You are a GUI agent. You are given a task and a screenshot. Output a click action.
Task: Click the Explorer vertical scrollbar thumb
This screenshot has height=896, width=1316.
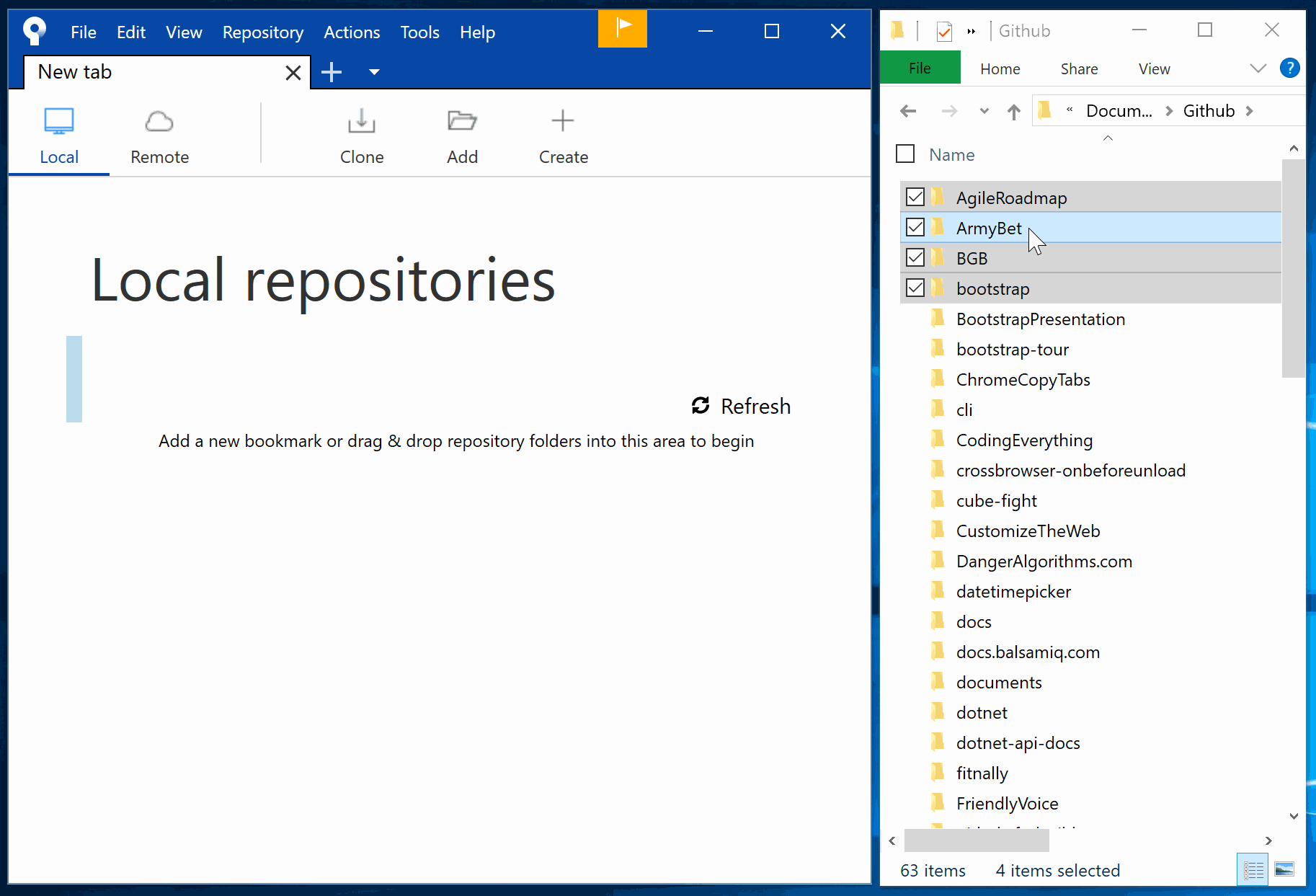[1294, 267]
